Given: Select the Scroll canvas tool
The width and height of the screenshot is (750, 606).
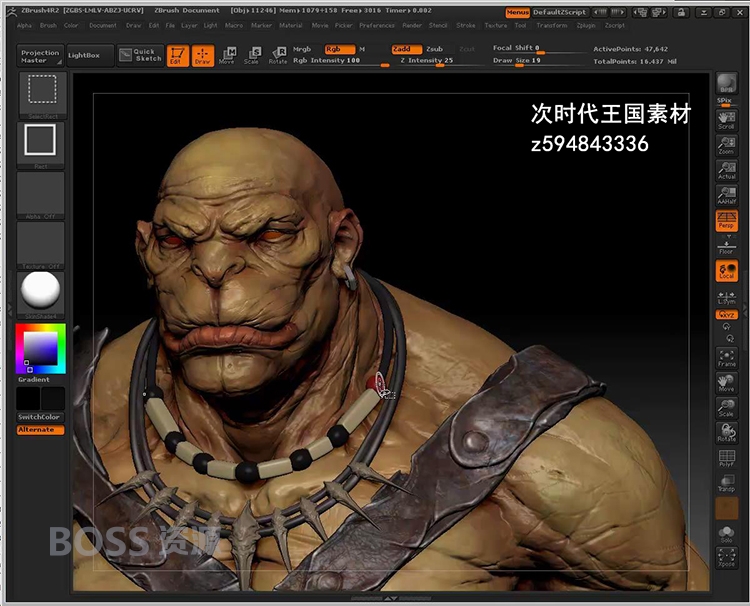Looking at the screenshot, I should [727, 121].
